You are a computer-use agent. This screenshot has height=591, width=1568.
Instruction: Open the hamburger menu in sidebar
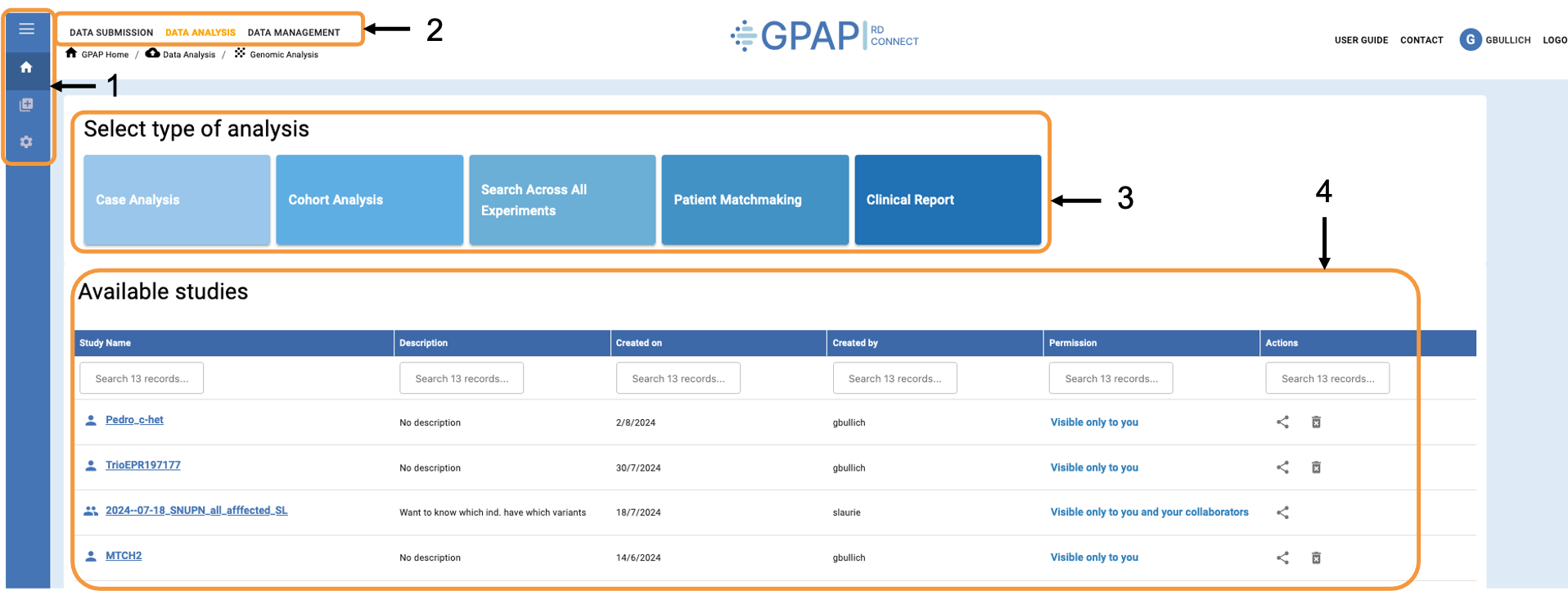[x=26, y=29]
